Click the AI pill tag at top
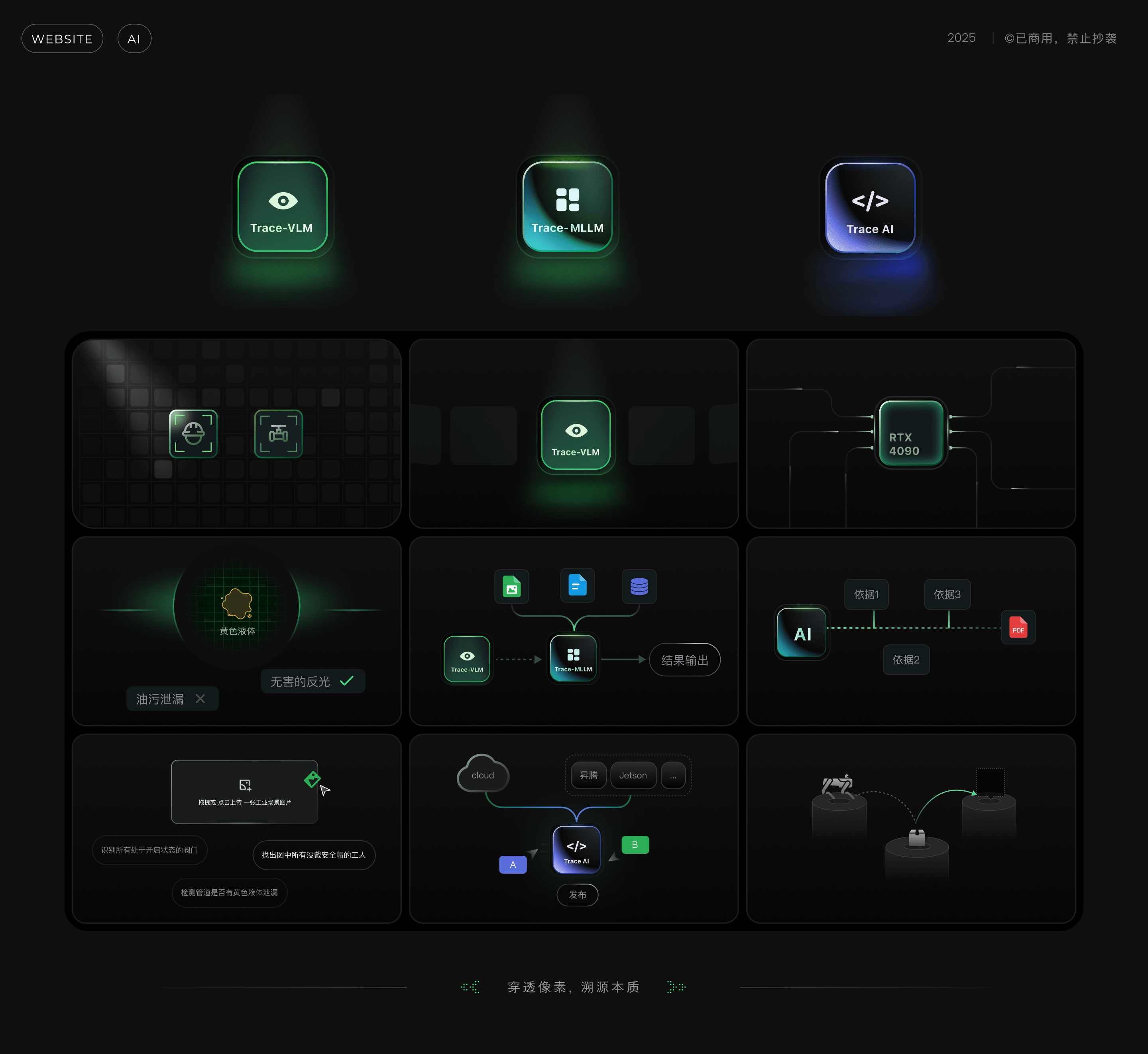The height and width of the screenshot is (1054, 1148). click(134, 39)
